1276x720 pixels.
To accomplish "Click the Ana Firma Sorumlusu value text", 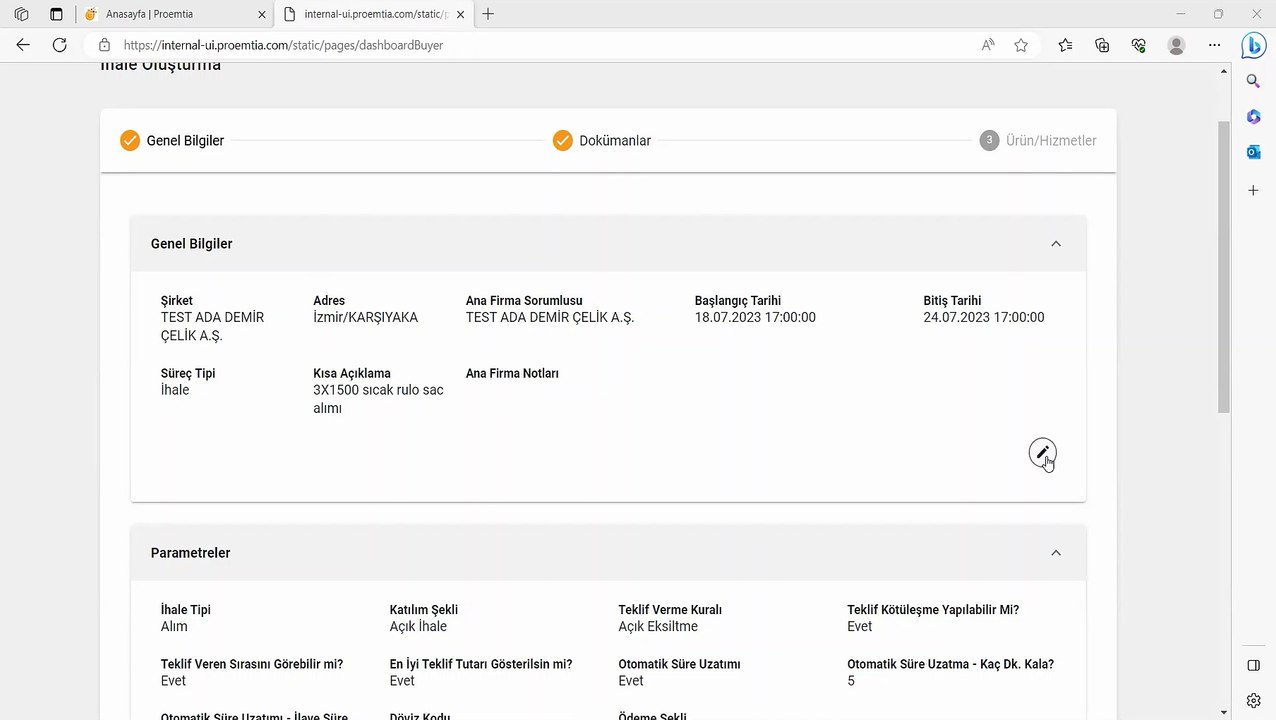I will coord(550,317).
